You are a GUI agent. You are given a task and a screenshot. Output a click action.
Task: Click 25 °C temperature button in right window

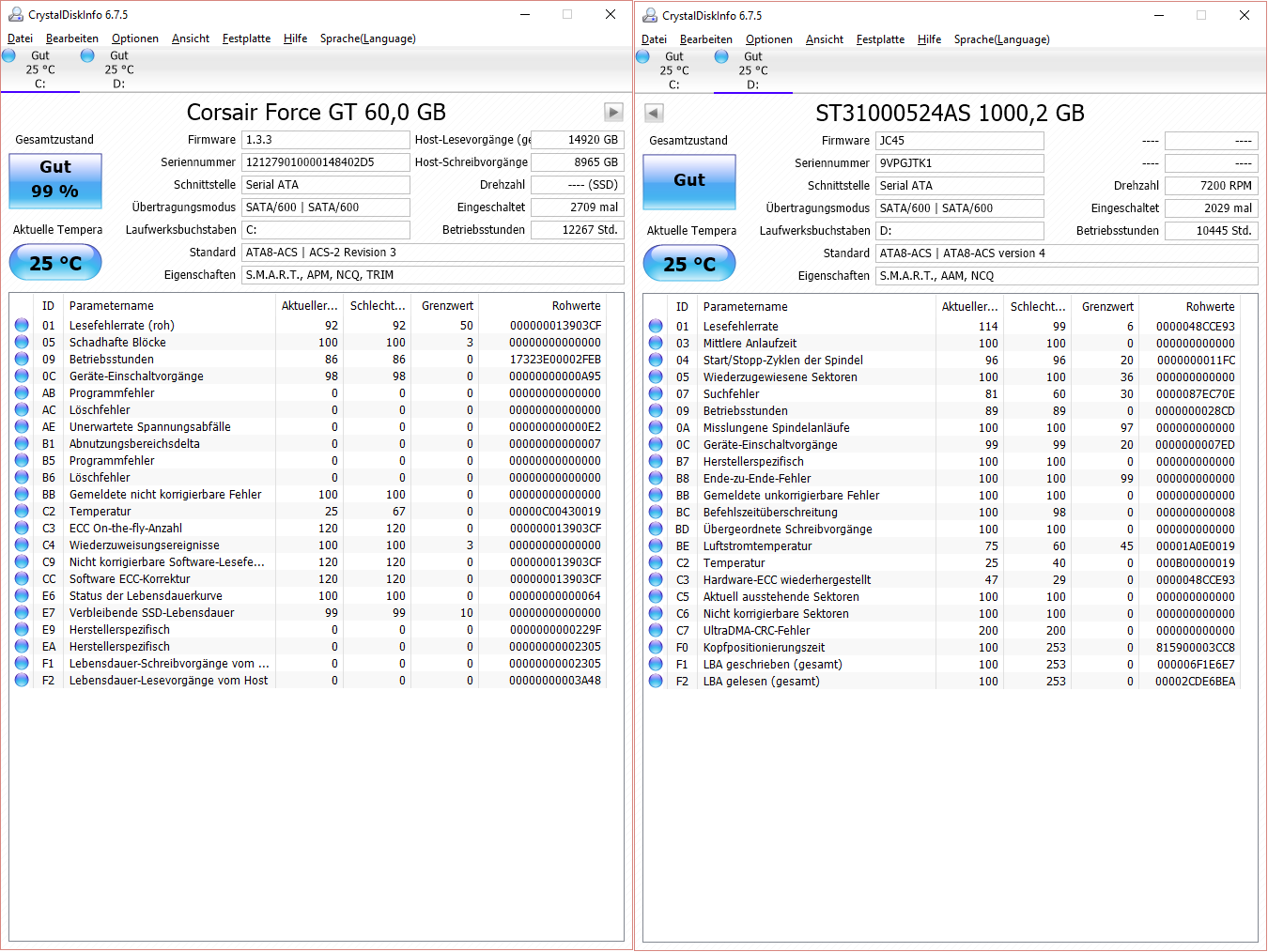pos(689,264)
